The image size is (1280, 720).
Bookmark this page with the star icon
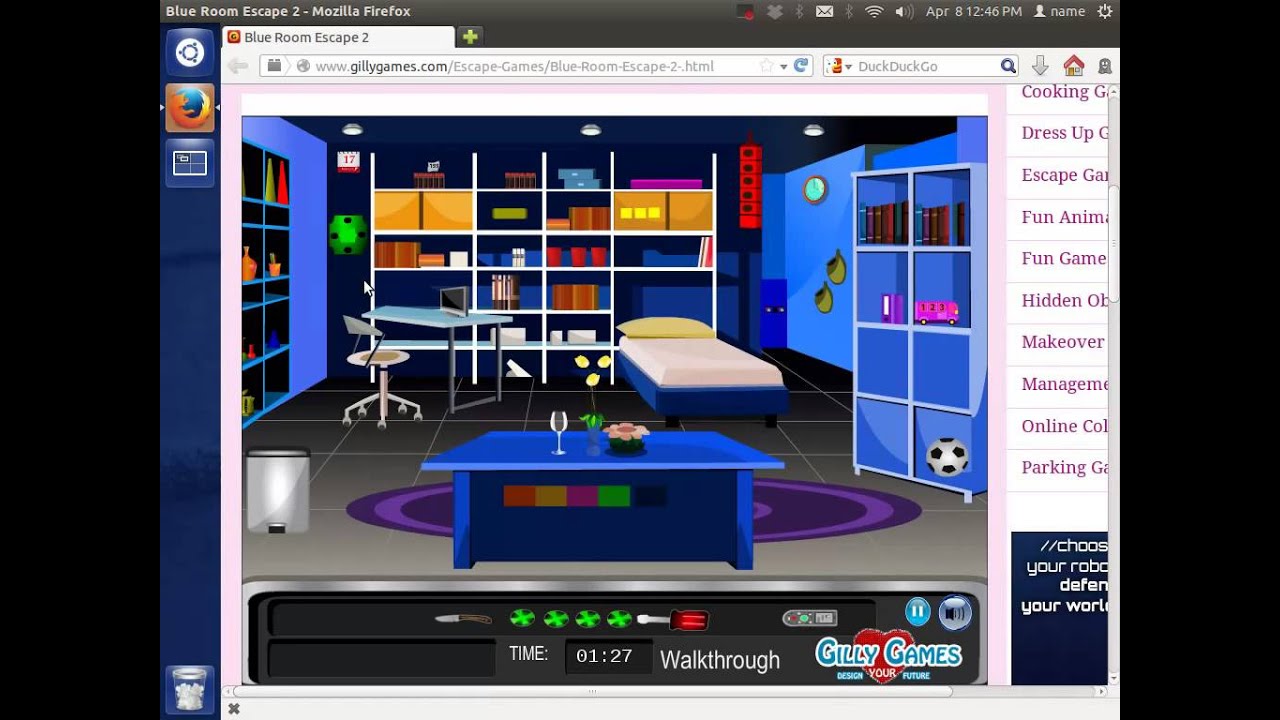(766, 66)
